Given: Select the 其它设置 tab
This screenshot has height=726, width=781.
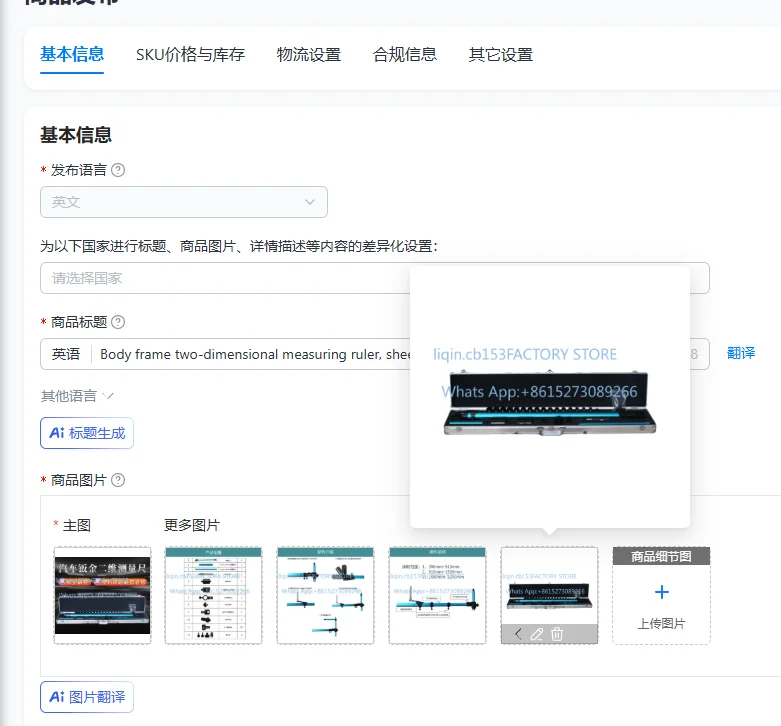Looking at the screenshot, I should click(501, 54).
